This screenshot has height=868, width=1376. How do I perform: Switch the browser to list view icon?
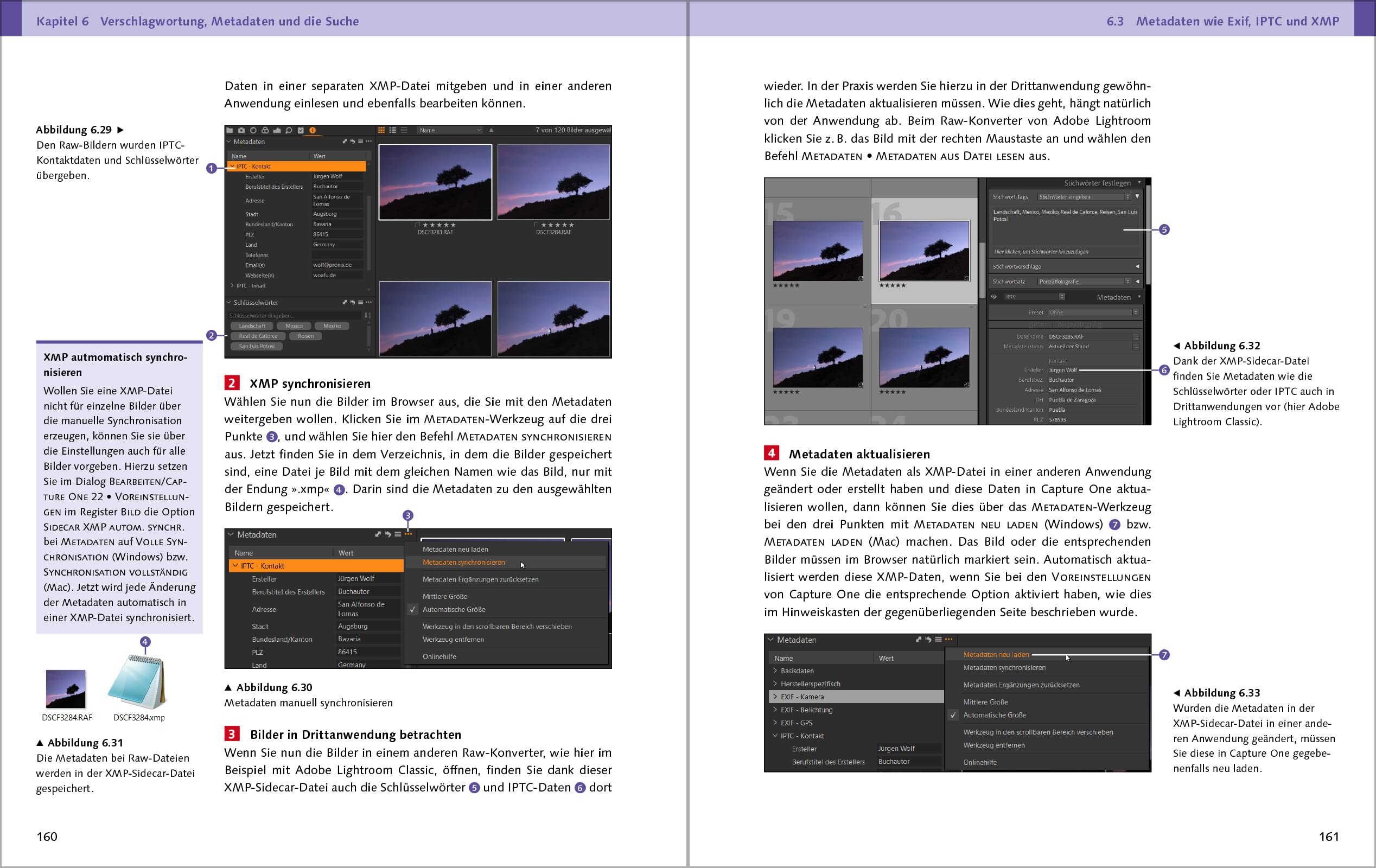[393, 130]
